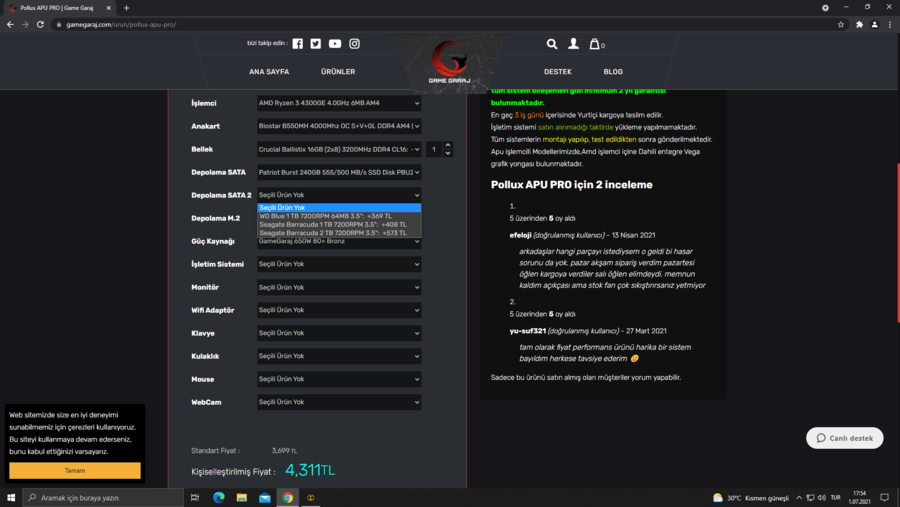Open the YouTube social icon
900x507 pixels.
click(335, 44)
